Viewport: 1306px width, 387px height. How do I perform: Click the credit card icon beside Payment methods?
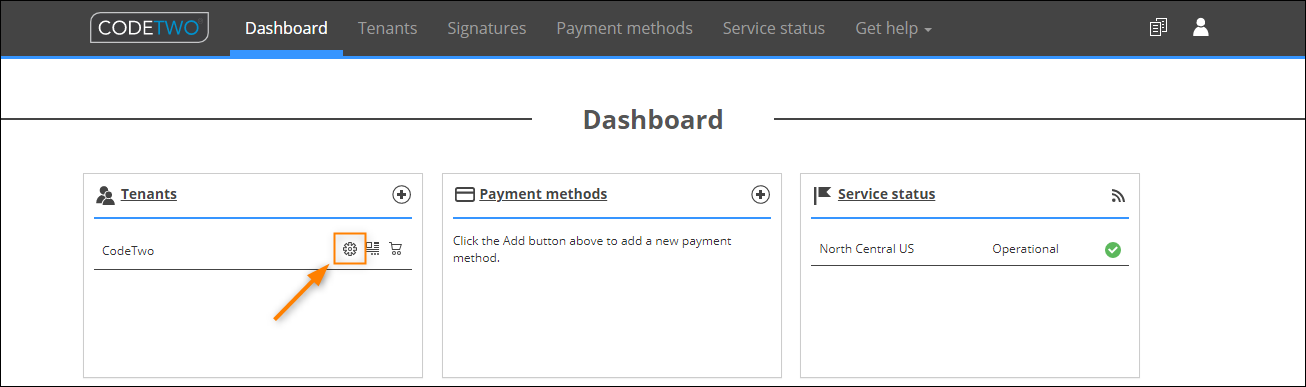point(464,195)
